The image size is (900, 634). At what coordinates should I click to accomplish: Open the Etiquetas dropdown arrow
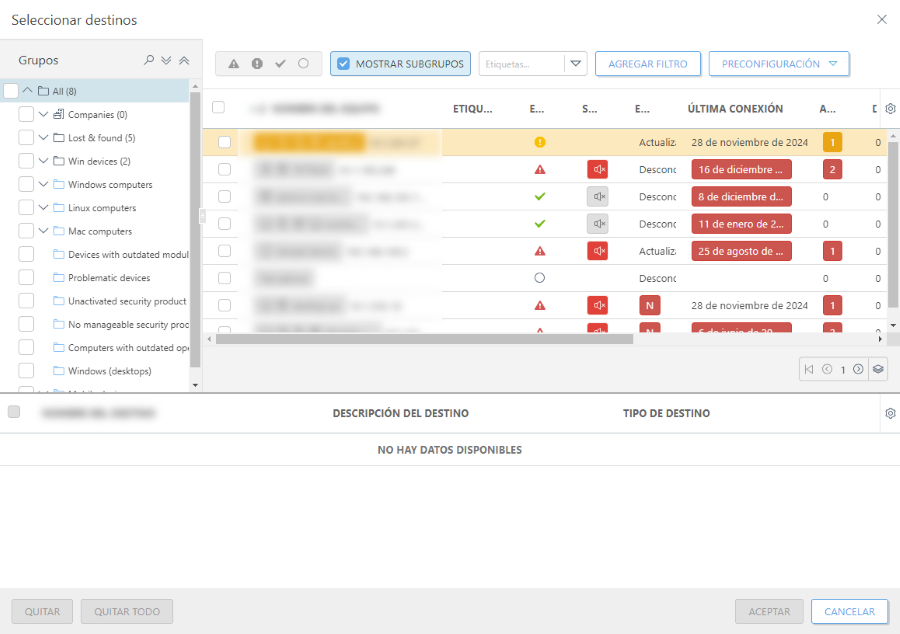point(575,64)
